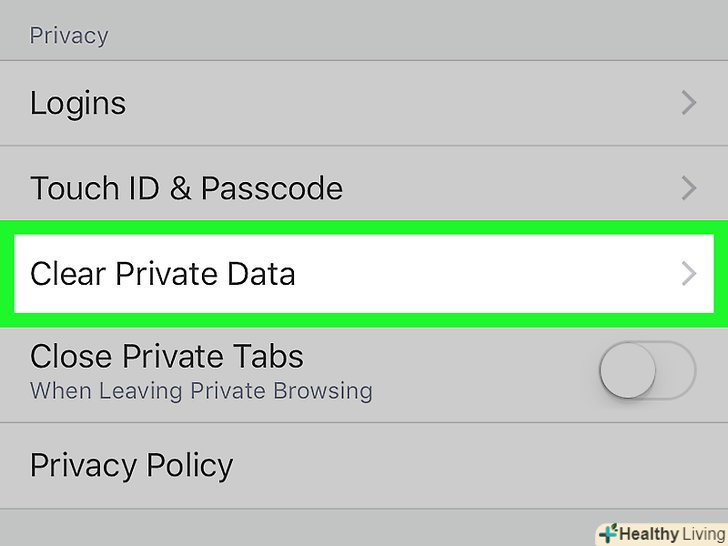Image resolution: width=728 pixels, height=546 pixels.
Task: Toggle the Close Private Tabs switch
Action: point(646,372)
